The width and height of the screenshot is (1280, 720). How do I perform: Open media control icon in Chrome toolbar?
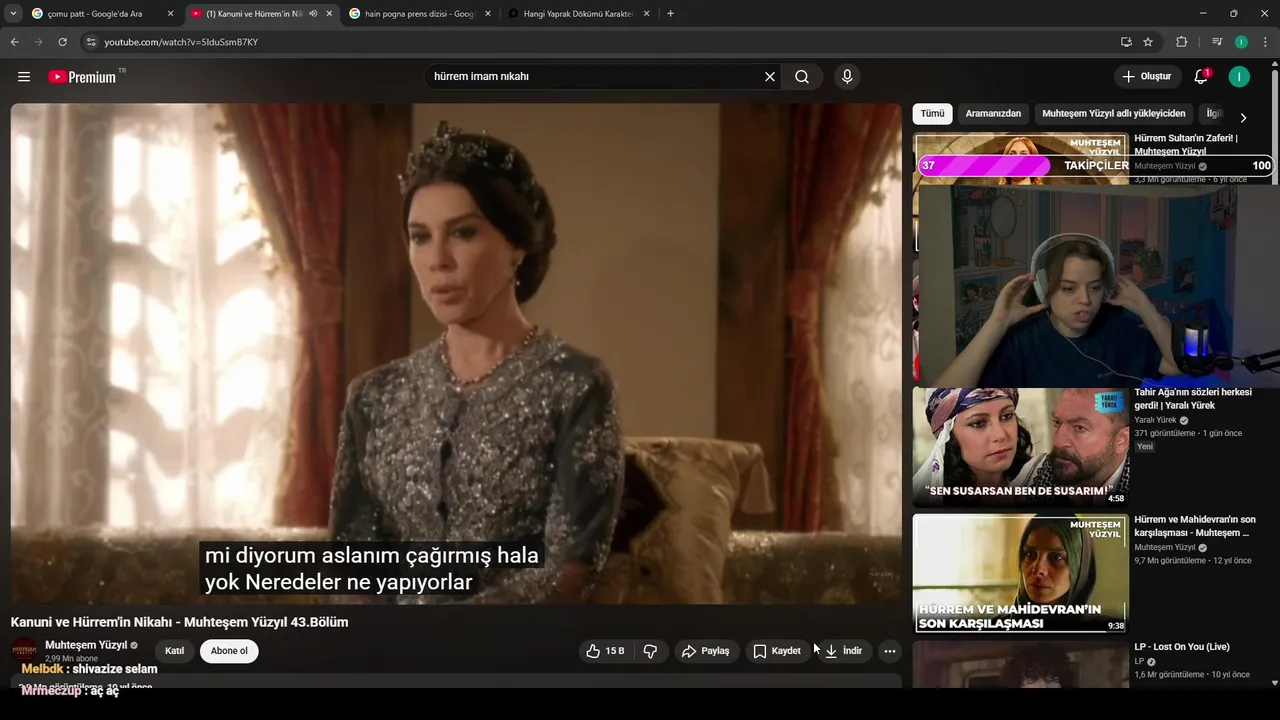pyautogui.click(x=1217, y=42)
